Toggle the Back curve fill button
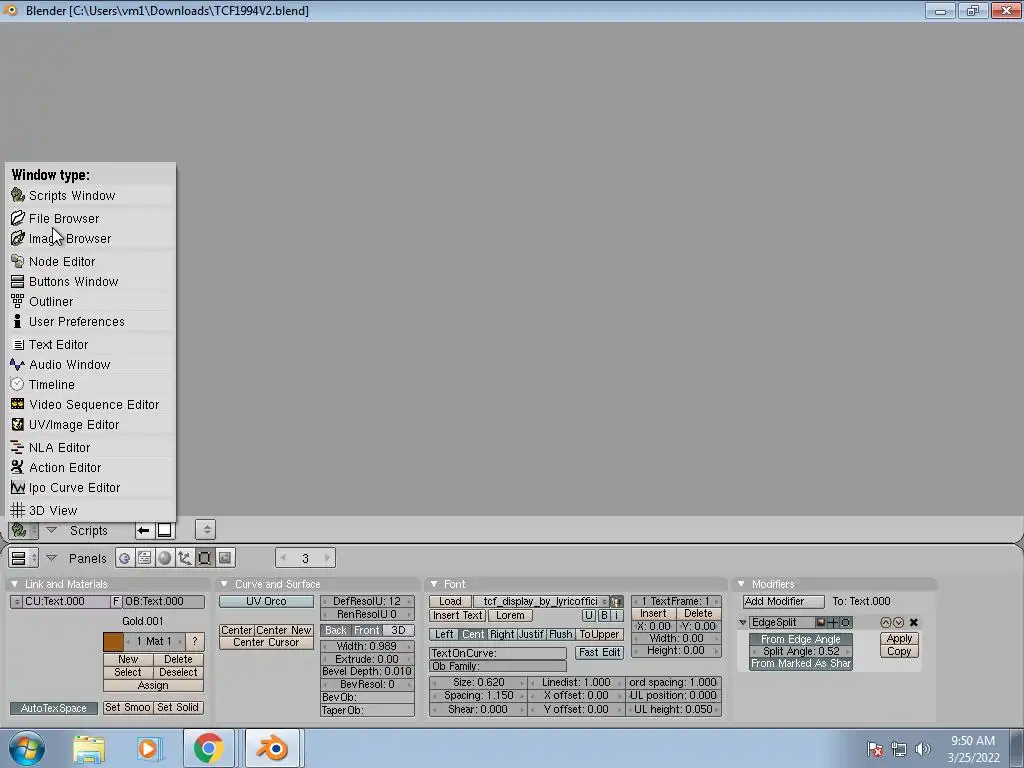This screenshot has height=768, width=1024. click(336, 630)
